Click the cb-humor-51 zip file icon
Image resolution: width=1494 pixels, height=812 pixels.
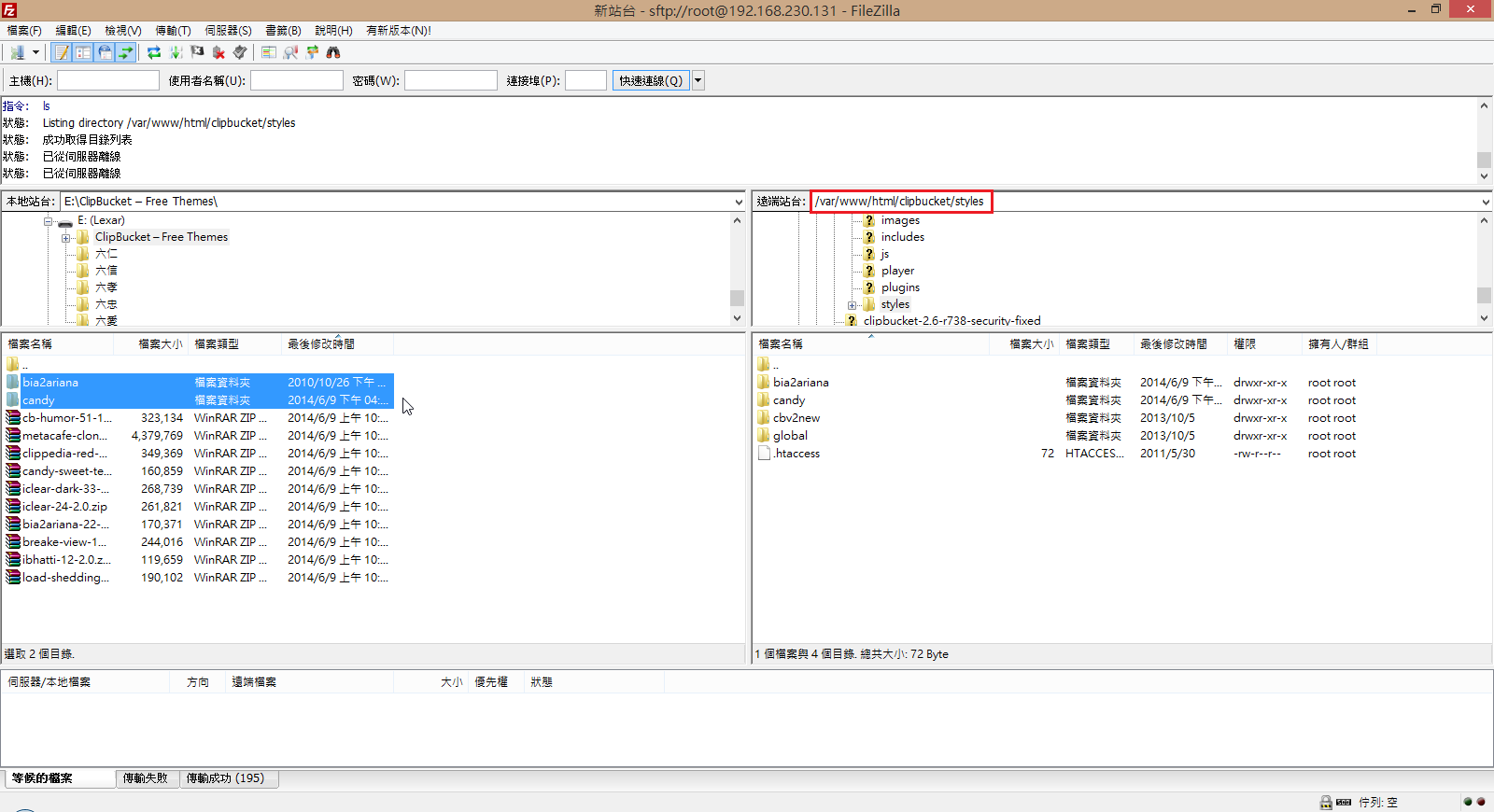tap(13, 418)
